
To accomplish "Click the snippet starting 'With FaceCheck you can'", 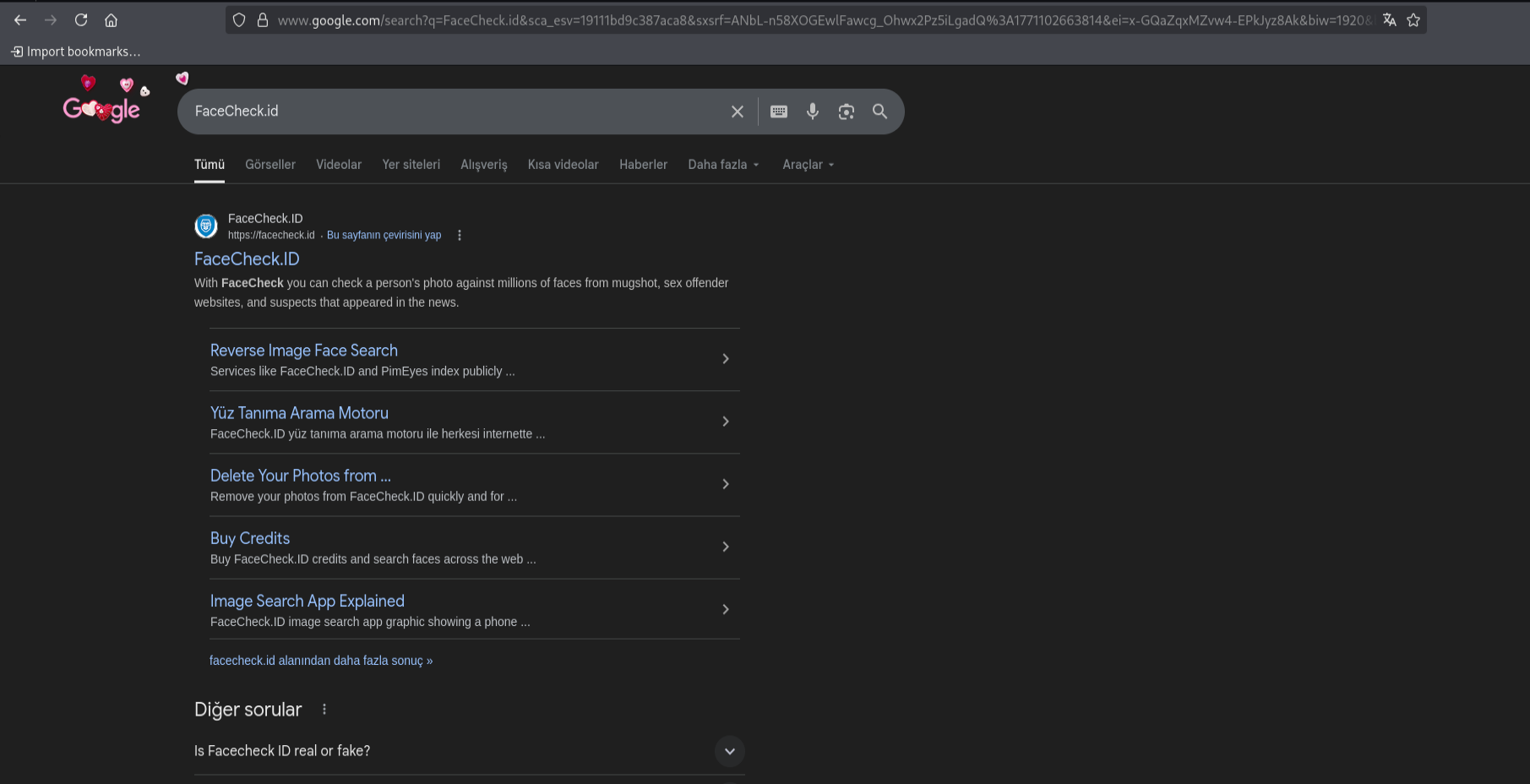I will [461, 292].
